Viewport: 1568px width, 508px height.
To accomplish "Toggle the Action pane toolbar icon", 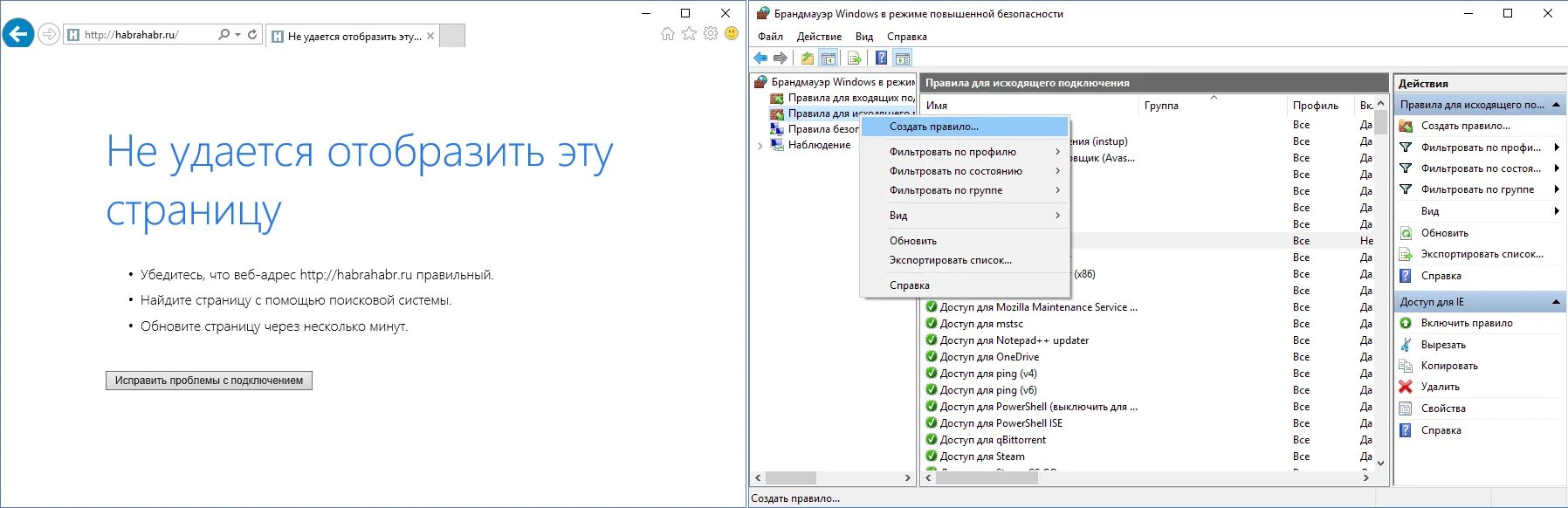I will click(902, 58).
